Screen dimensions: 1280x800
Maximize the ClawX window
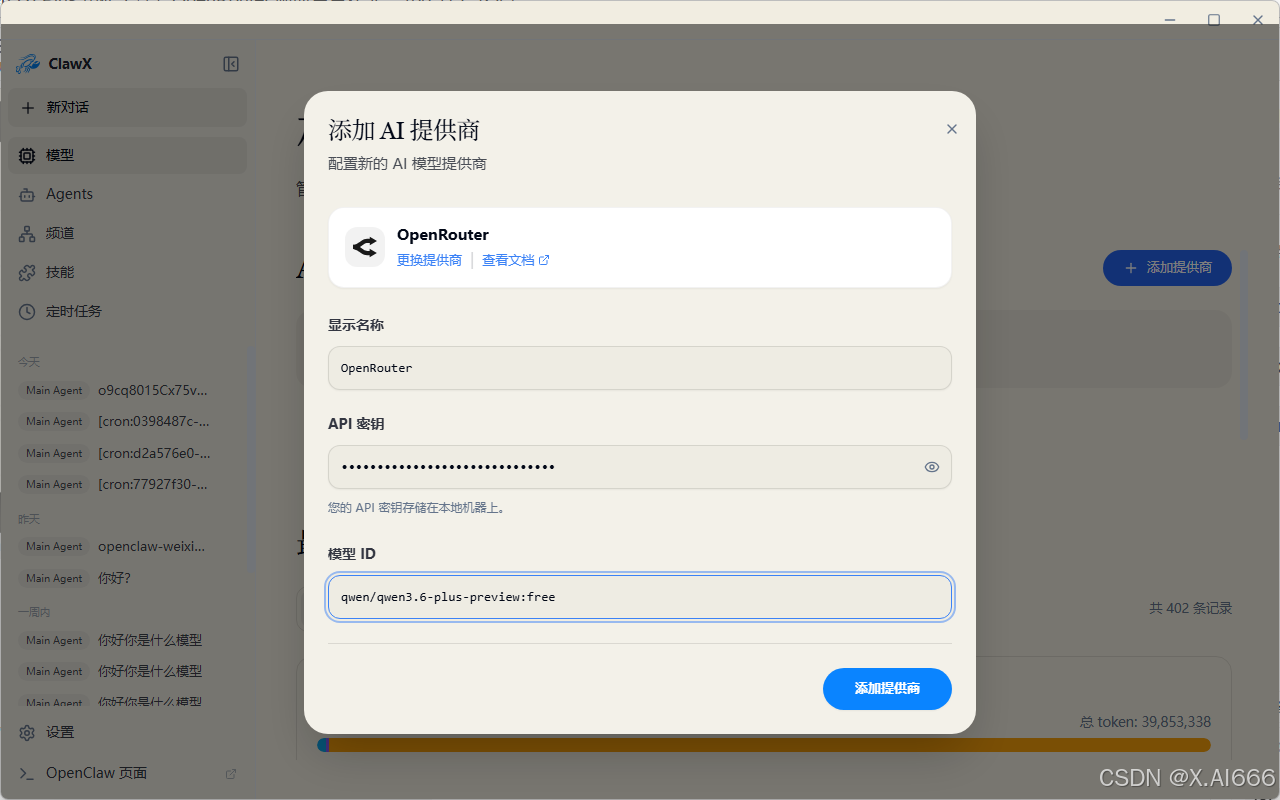[1214, 20]
